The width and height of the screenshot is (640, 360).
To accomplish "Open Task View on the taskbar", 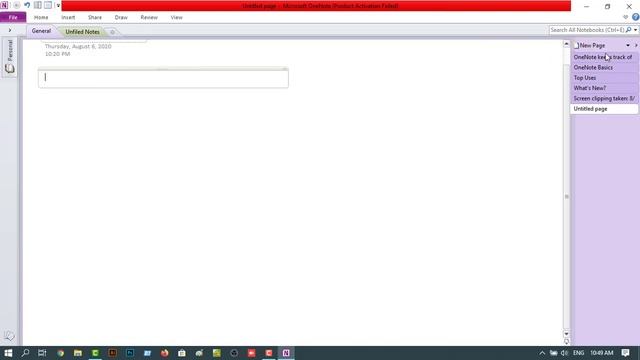I will (x=42, y=353).
